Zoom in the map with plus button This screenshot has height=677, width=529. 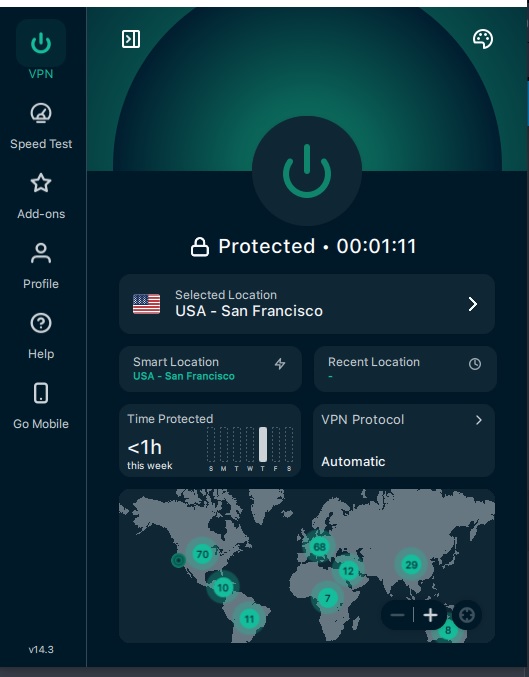click(x=430, y=615)
